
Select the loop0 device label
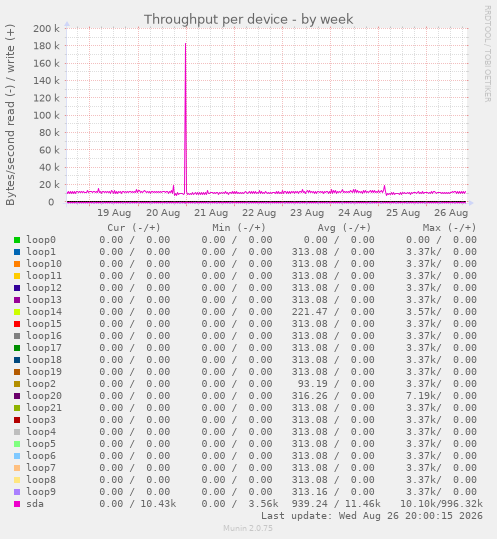coord(41,240)
